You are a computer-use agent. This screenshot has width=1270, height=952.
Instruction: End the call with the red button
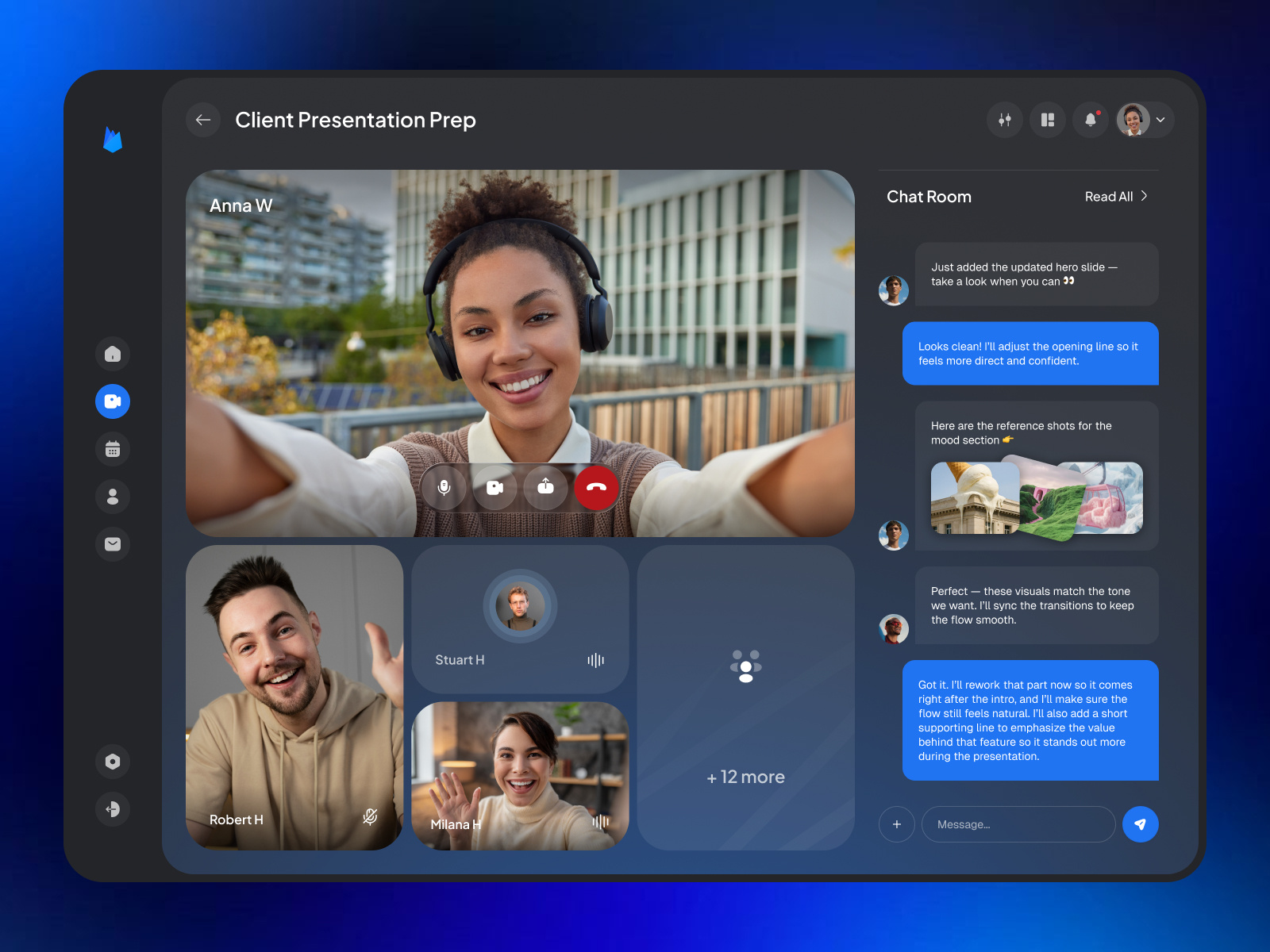597,488
